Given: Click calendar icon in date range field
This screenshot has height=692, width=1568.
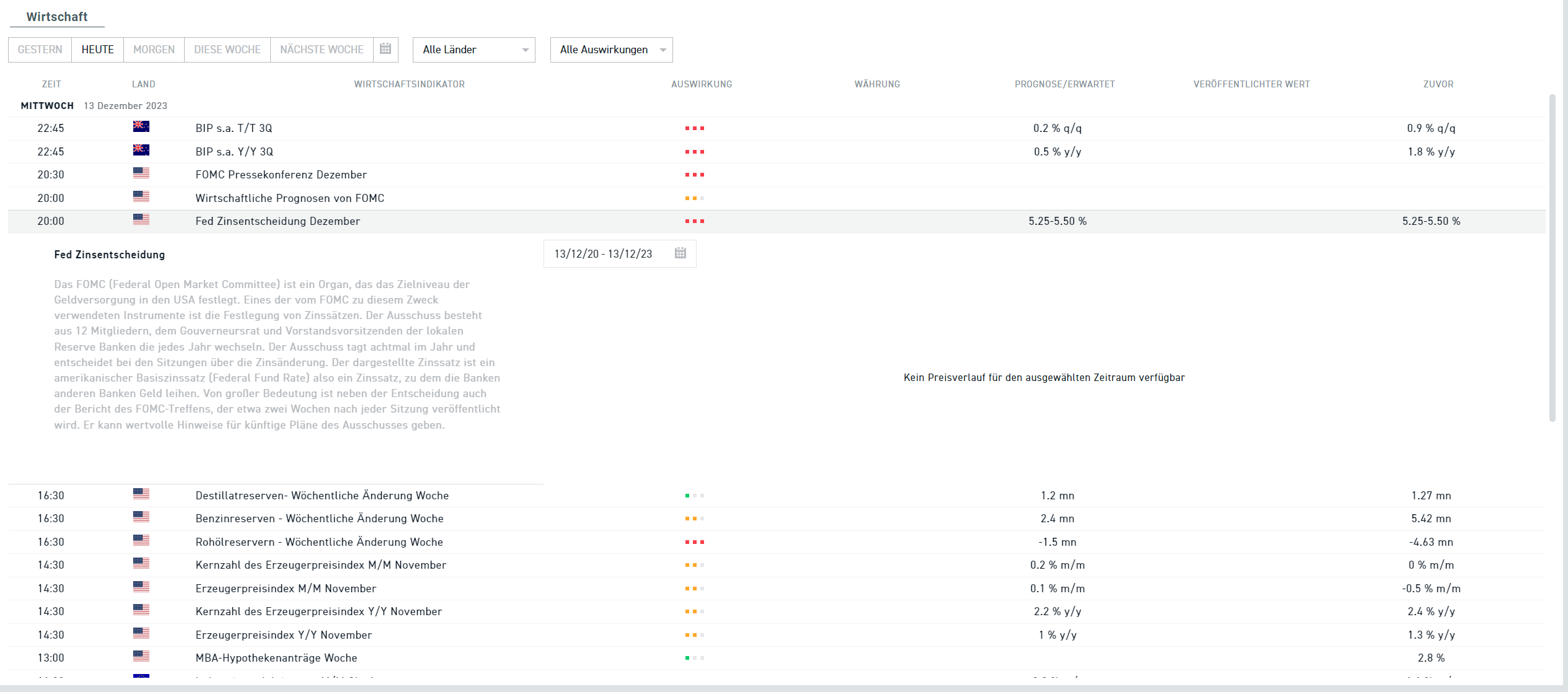Looking at the screenshot, I should [x=680, y=253].
